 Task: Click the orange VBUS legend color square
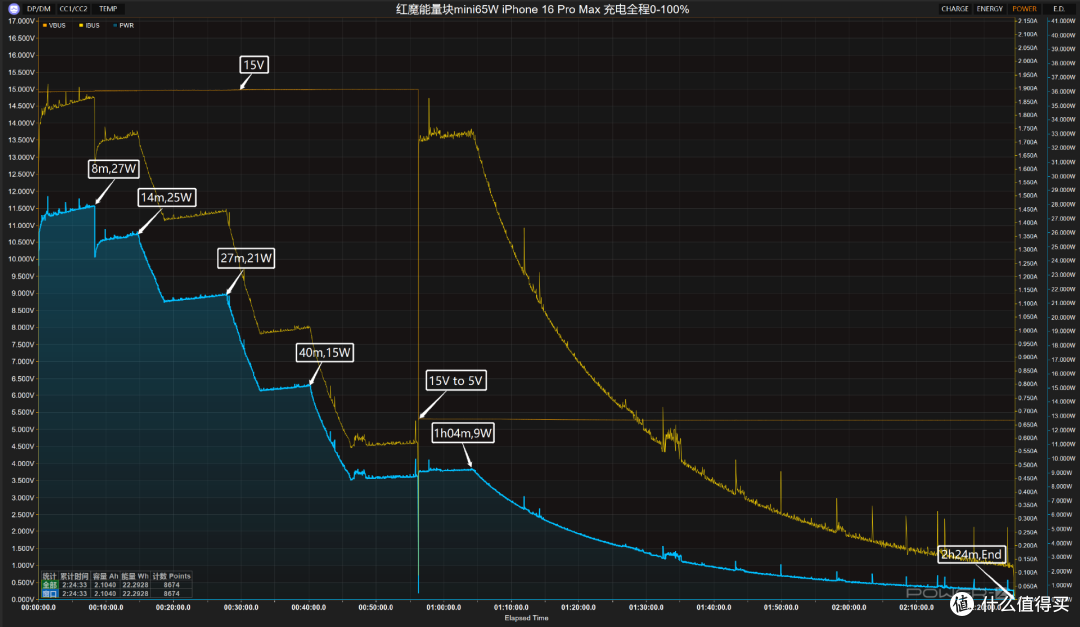click(45, 25)
